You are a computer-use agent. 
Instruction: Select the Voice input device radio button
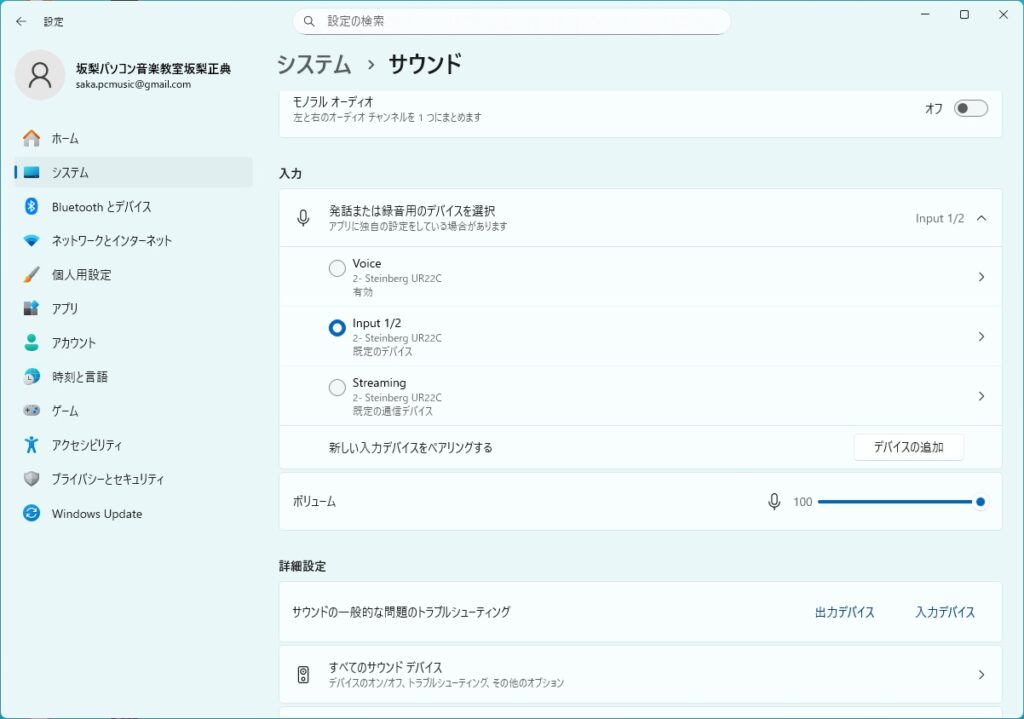click(337, 269)
